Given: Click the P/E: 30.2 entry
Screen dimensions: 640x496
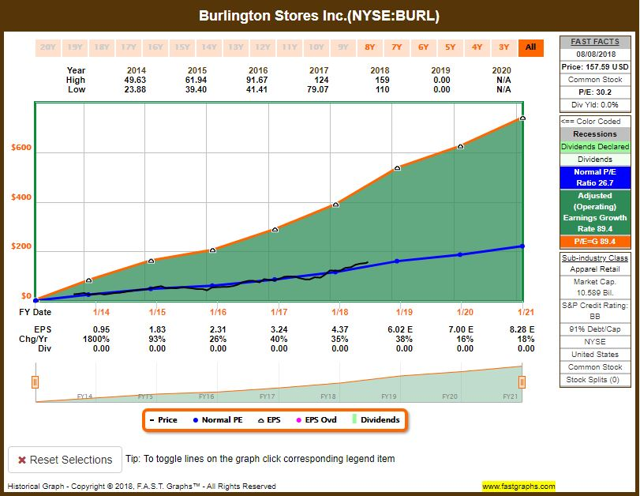Looking at the screenshot, I should tap(595, 92).
